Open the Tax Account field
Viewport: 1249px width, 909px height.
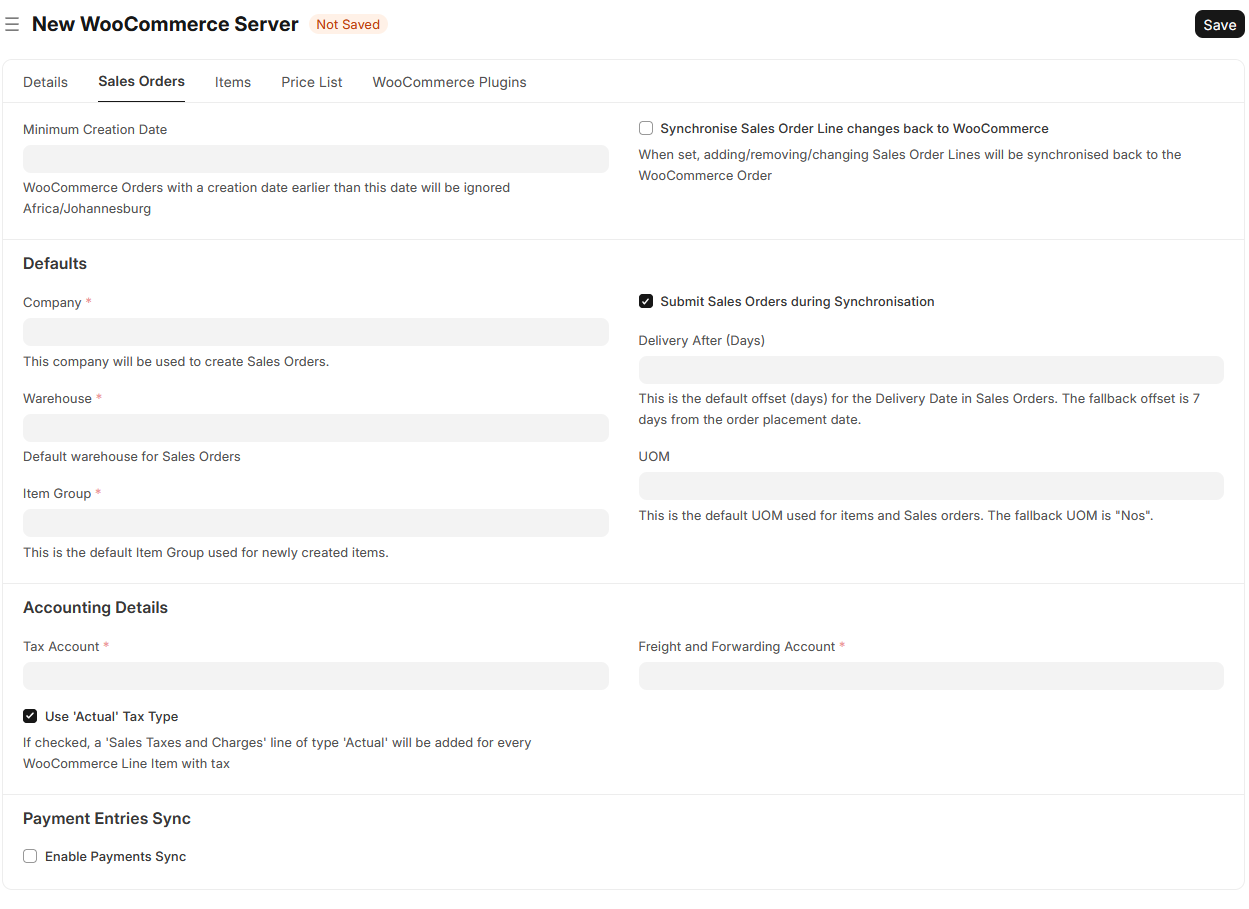click(315, 676)
